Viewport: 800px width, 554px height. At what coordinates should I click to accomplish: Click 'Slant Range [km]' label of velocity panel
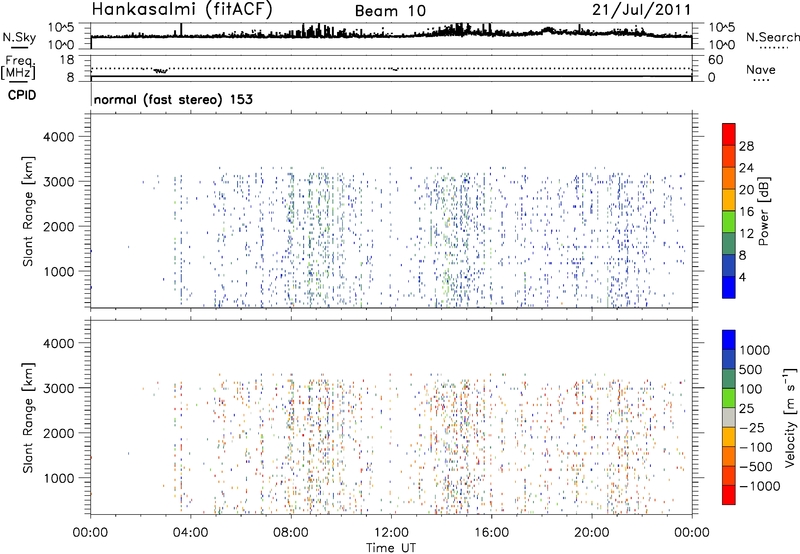[28, 417]
